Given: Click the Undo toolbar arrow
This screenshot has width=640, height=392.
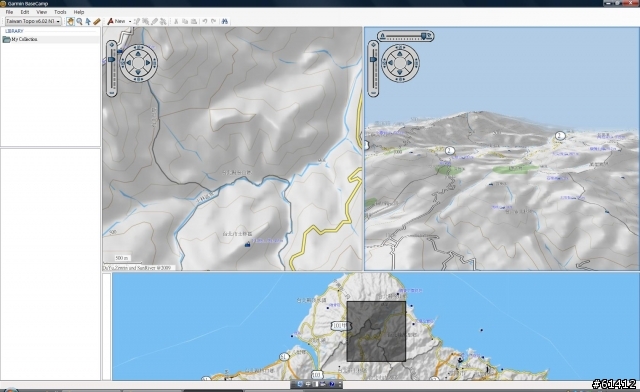Looking at the screenshot, I should click(x=205, y=21).
